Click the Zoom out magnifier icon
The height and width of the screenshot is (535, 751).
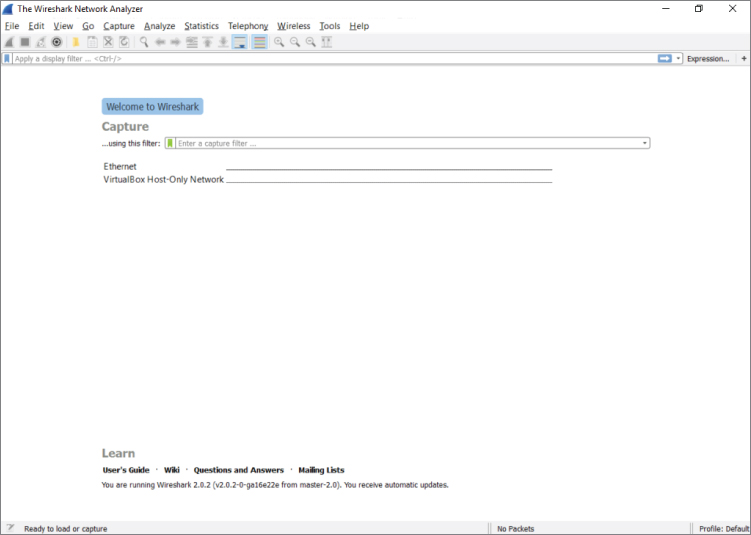(295, 42)
